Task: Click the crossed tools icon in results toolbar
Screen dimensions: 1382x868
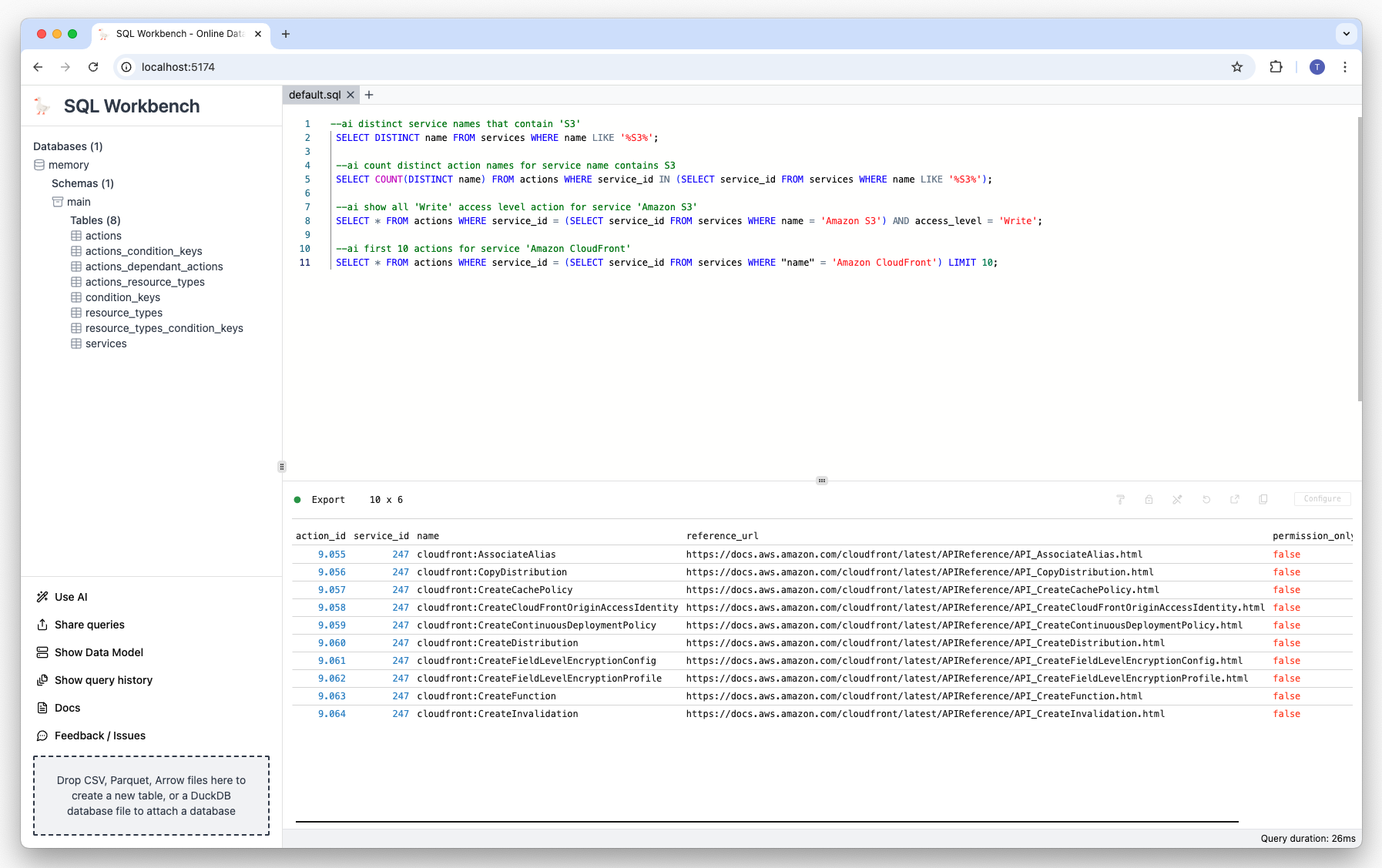Action: (x=1177, y=500)
